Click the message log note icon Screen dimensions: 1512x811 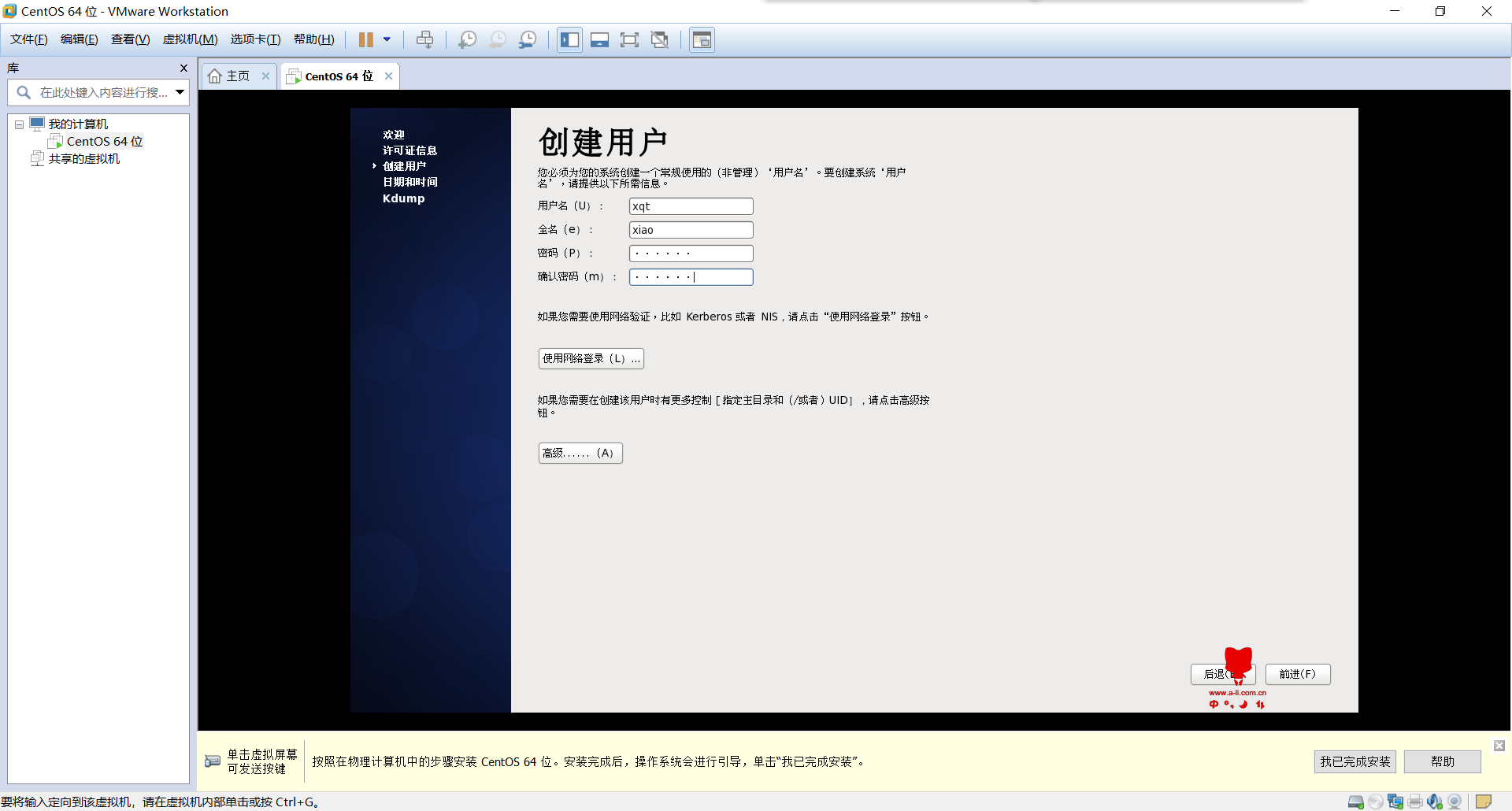click(1484, 802)
